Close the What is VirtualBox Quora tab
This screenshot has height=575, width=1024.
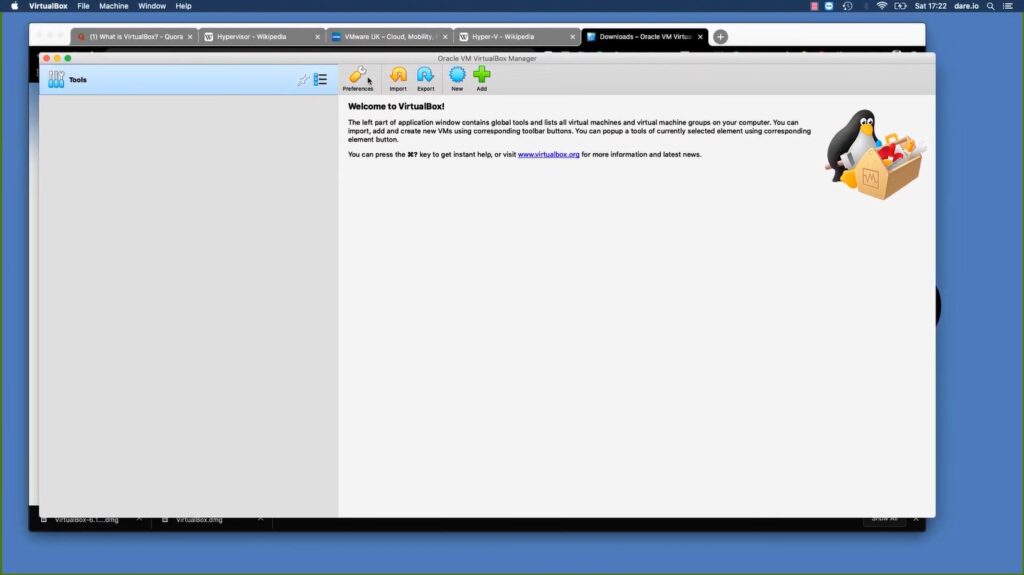190,37
